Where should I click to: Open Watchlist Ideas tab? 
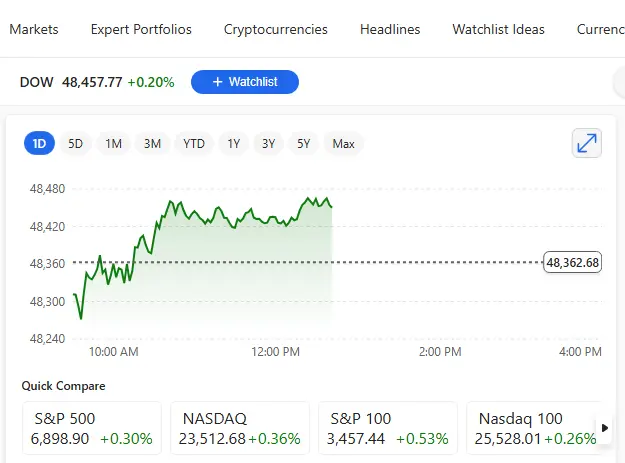[x=498, y=29]
